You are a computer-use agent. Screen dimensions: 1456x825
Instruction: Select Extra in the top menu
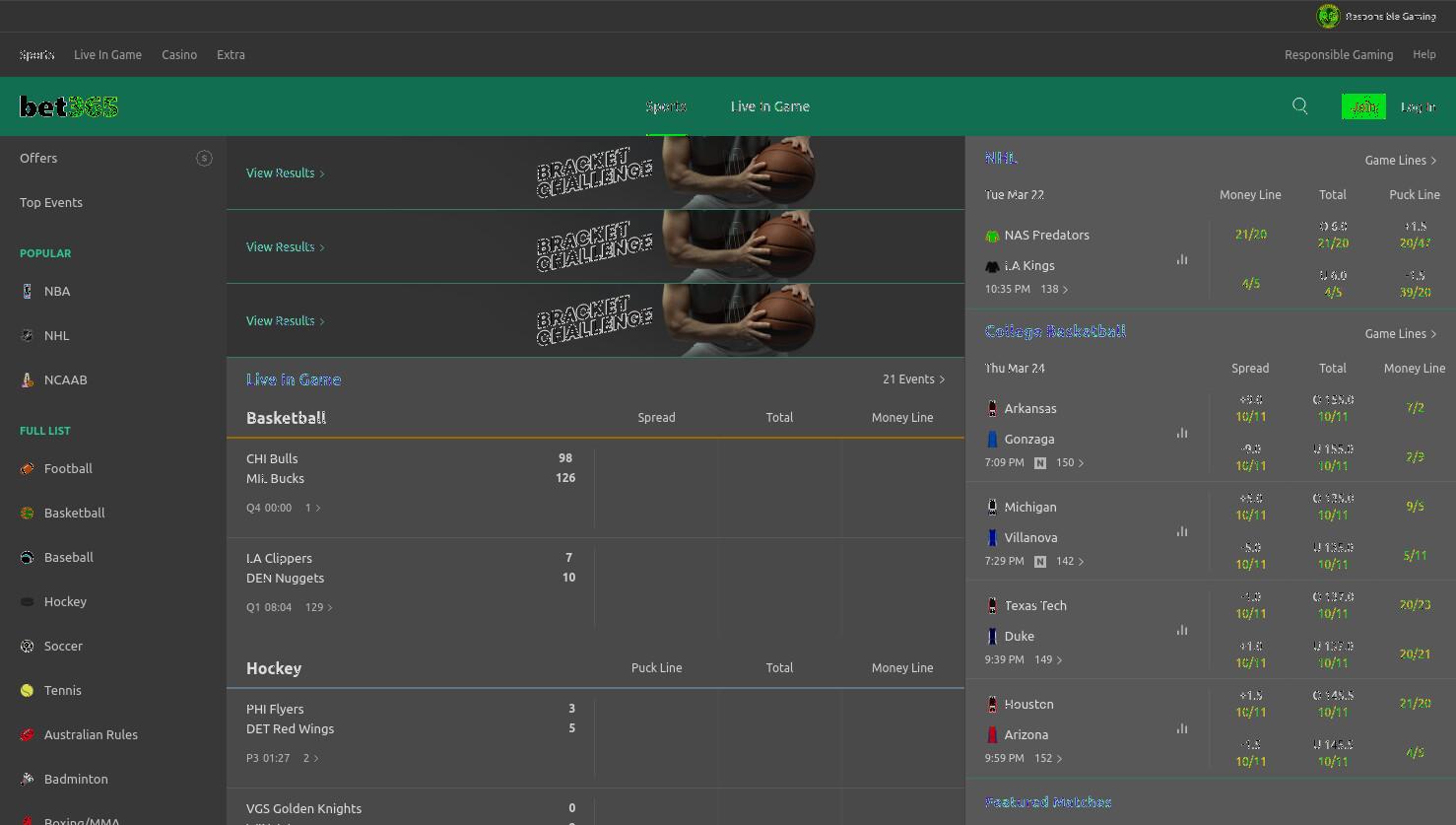[231, 54]
